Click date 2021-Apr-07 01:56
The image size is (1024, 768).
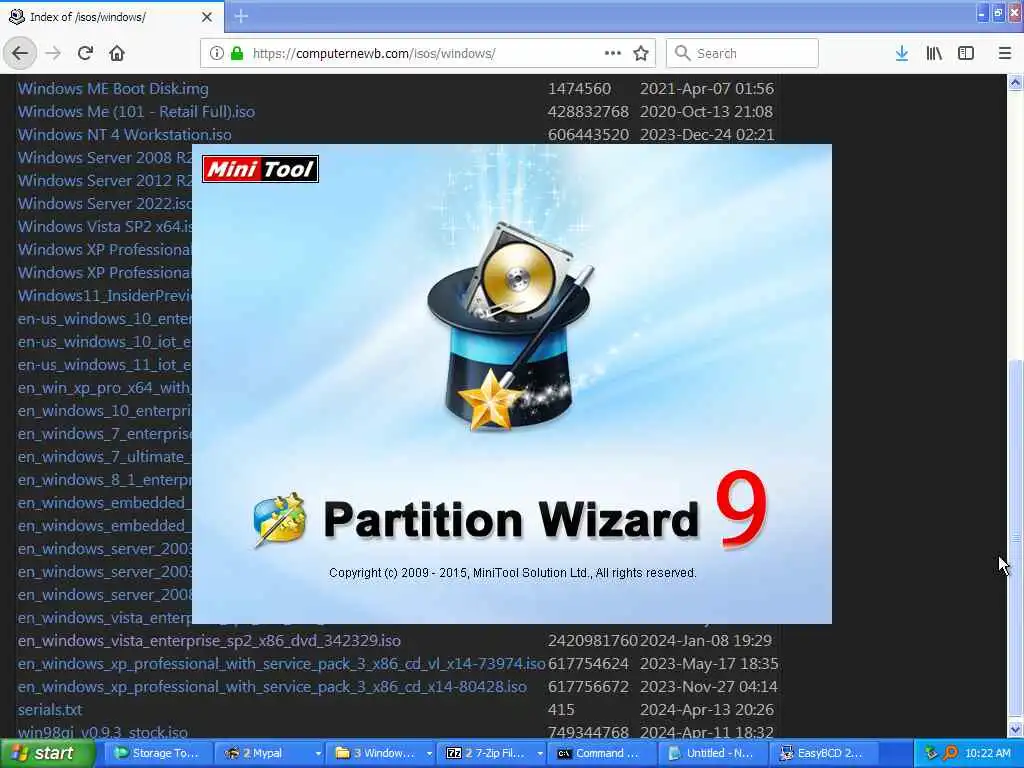tap(707, 89)
